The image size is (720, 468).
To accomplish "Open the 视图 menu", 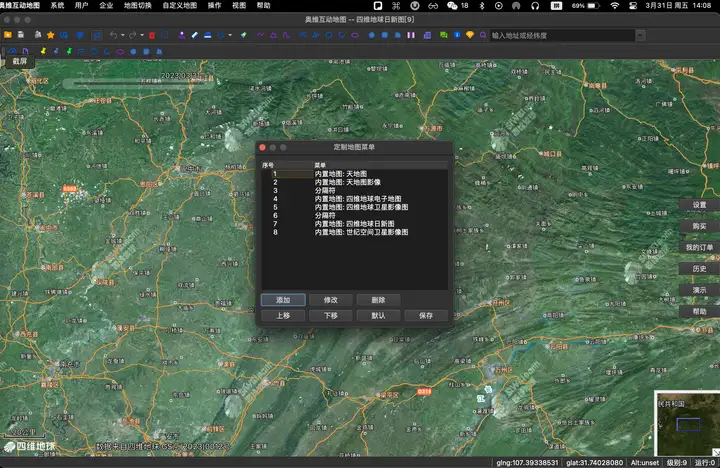I will (239, 6).
